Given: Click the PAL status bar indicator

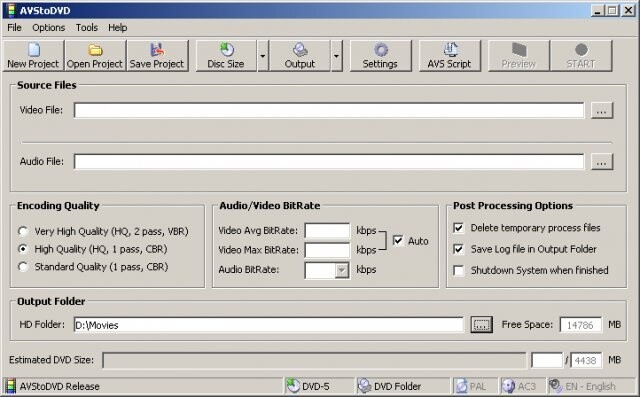Looking at the screenshot, I should point(475,386).
